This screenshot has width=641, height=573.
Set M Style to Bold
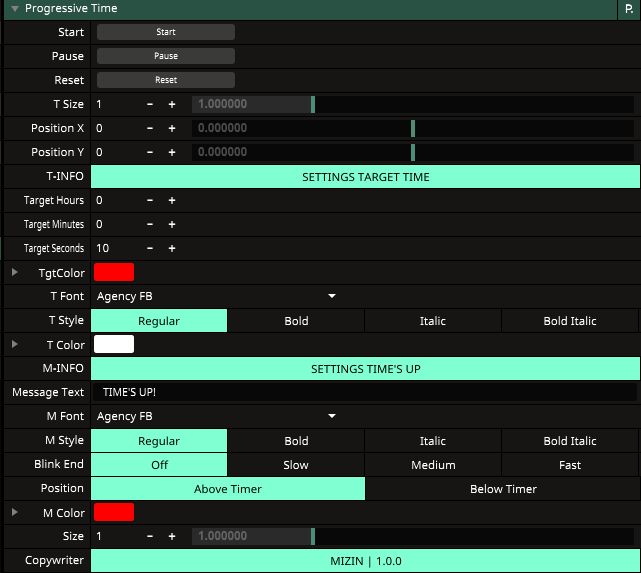296,441
